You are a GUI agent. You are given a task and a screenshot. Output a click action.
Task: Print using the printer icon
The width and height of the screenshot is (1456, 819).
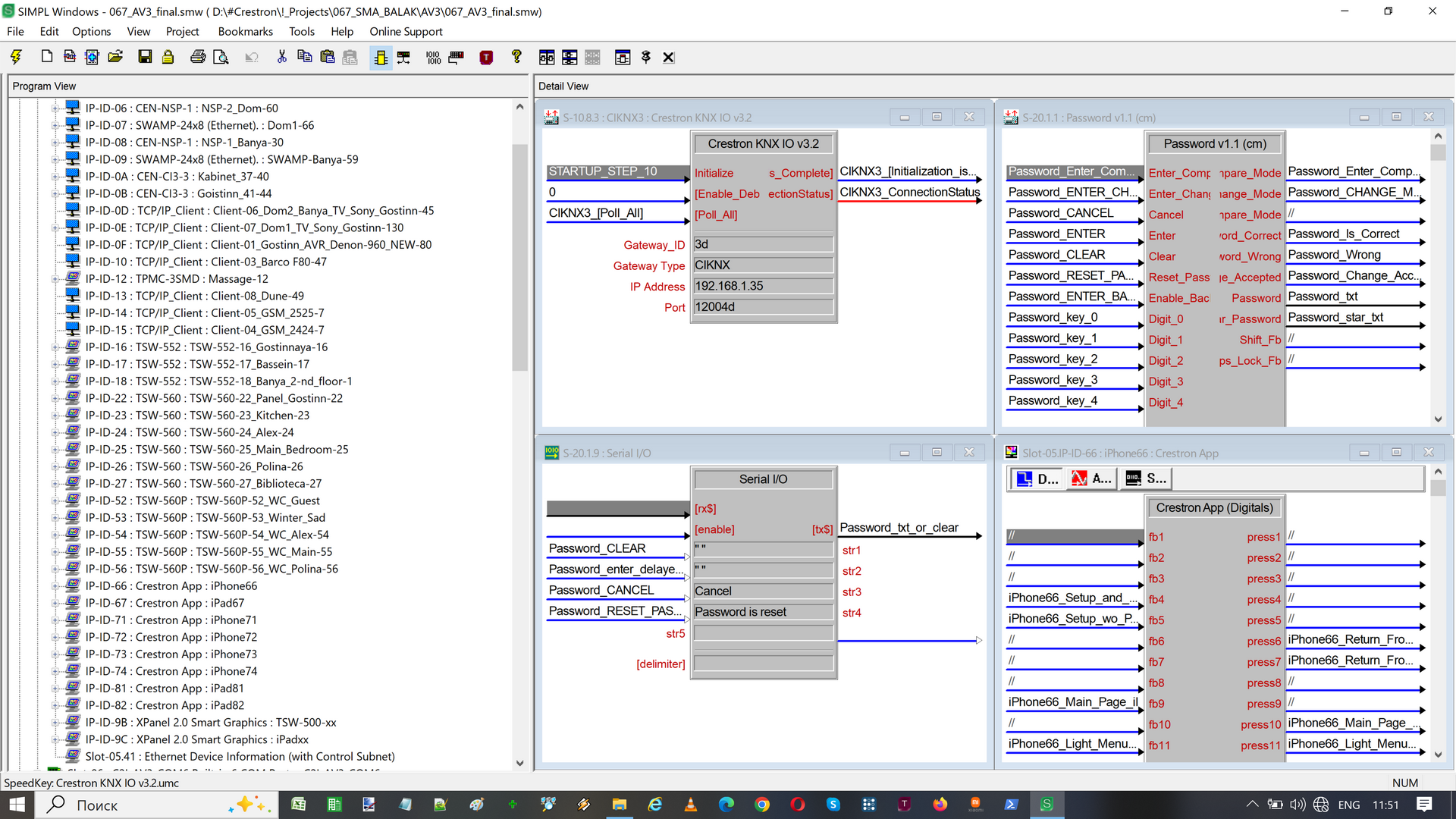[x=198, y=57]
